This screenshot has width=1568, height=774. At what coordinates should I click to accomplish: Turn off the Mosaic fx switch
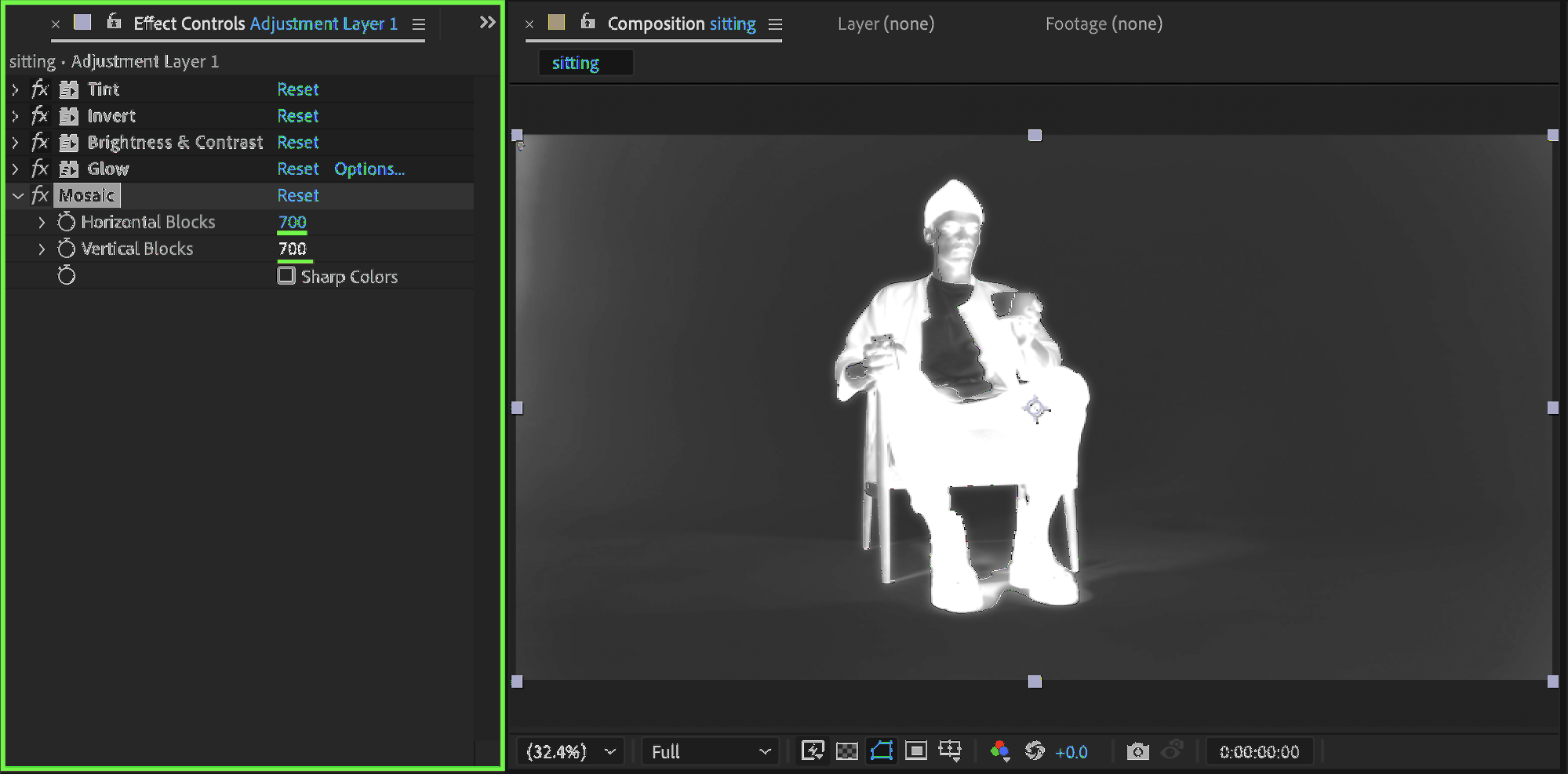click(x=40, y=196)
